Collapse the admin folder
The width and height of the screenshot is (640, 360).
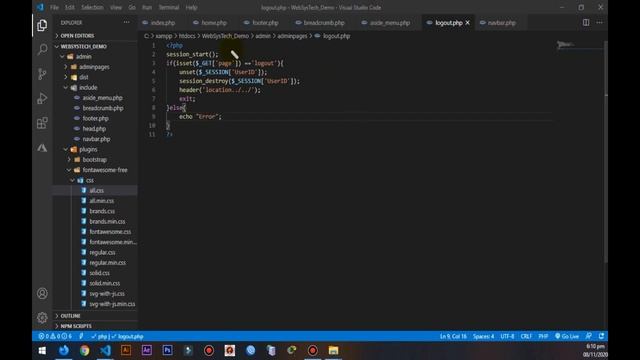tap(83, 57)
